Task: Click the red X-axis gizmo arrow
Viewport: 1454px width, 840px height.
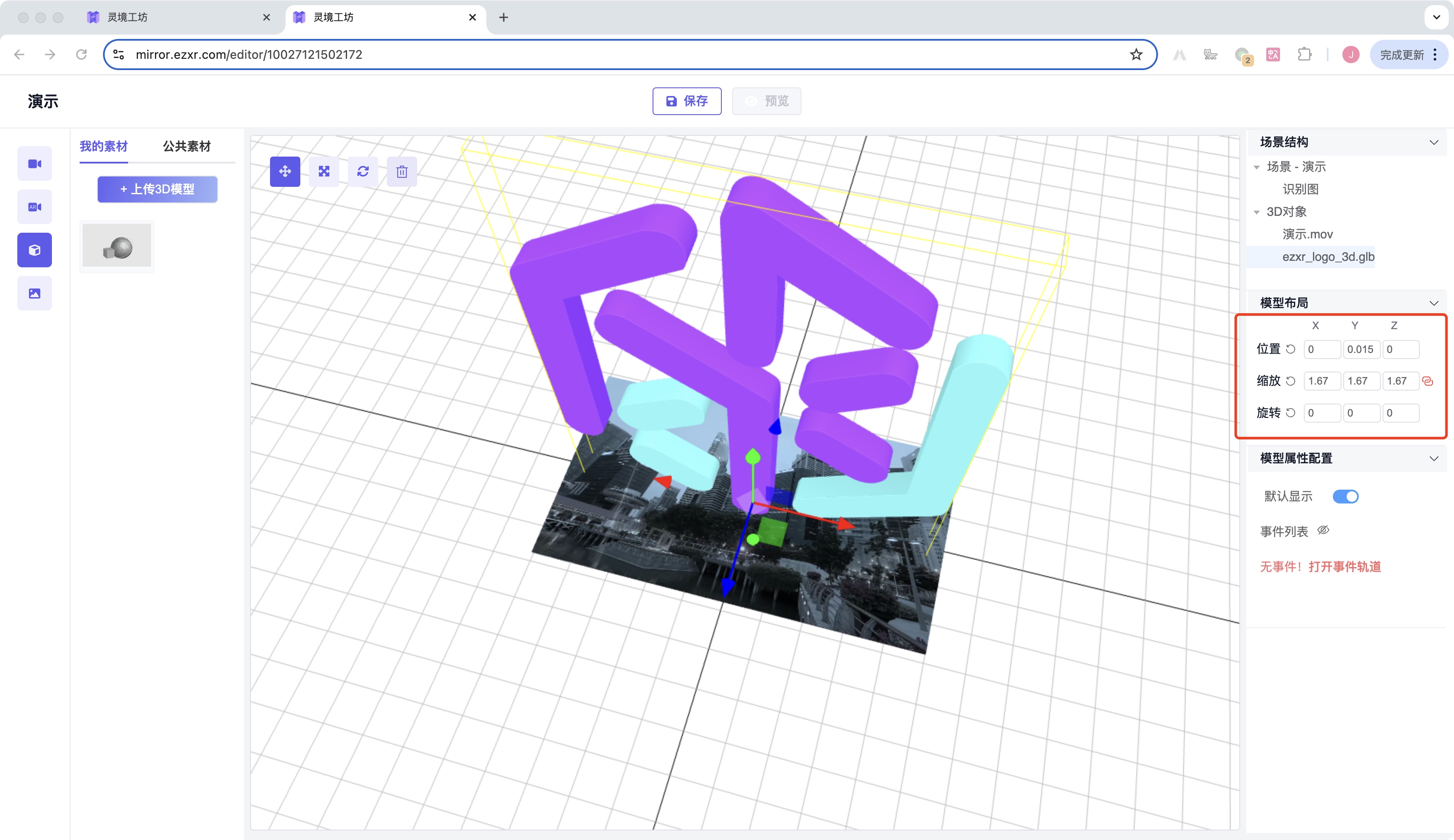Action: pos(845,523)
